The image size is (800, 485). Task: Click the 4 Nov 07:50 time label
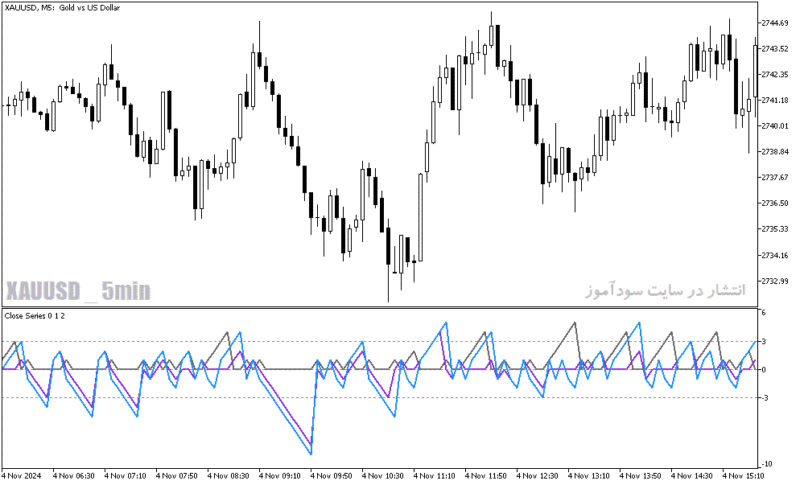pyautogui.click(x=177, y=476)
